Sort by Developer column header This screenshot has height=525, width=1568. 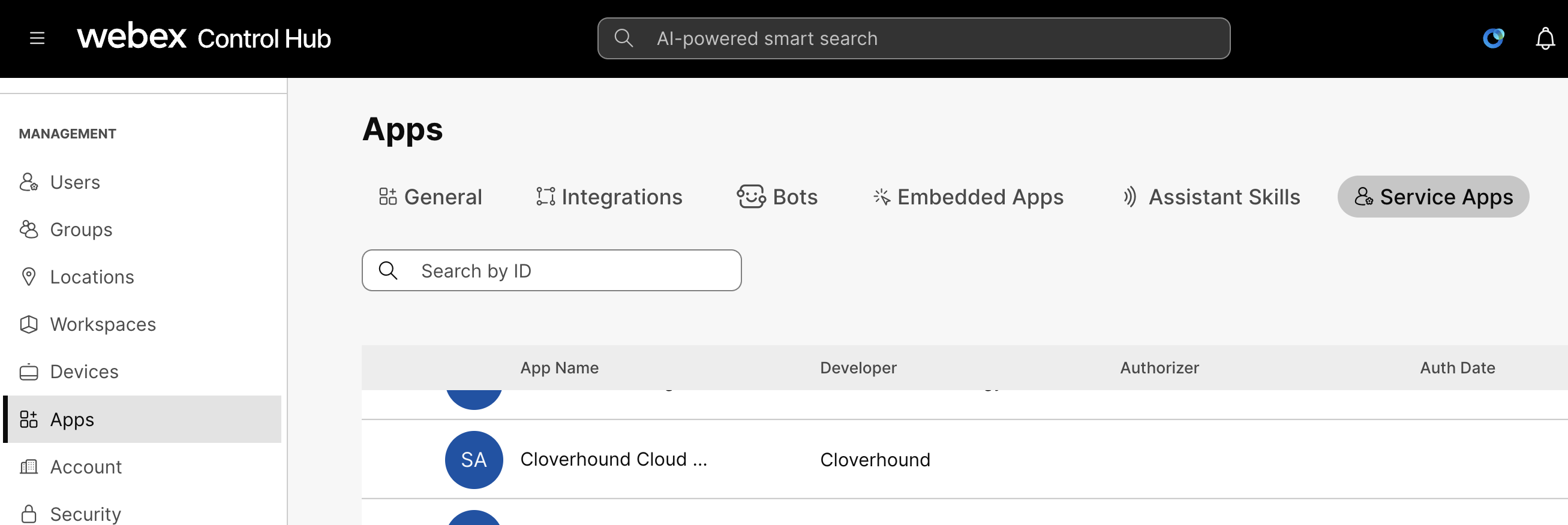coord(858,368)
